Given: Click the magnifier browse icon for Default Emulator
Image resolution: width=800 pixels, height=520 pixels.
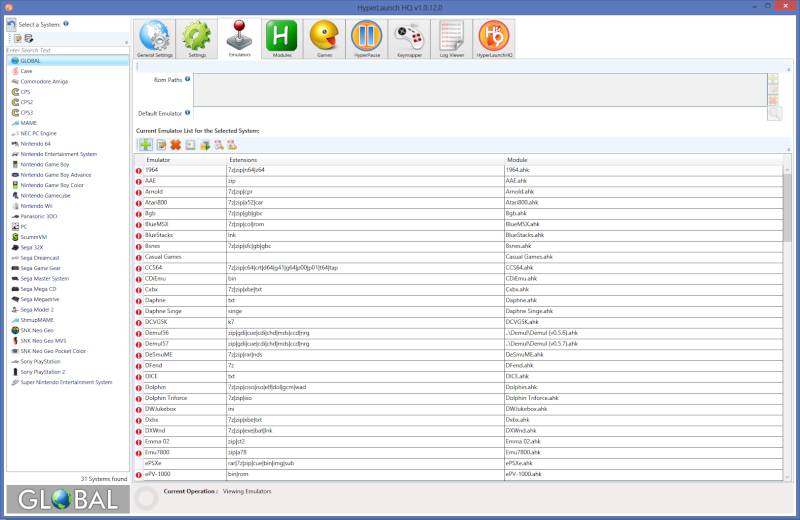Looking at the screenshot, I should [x=774, y=113].
